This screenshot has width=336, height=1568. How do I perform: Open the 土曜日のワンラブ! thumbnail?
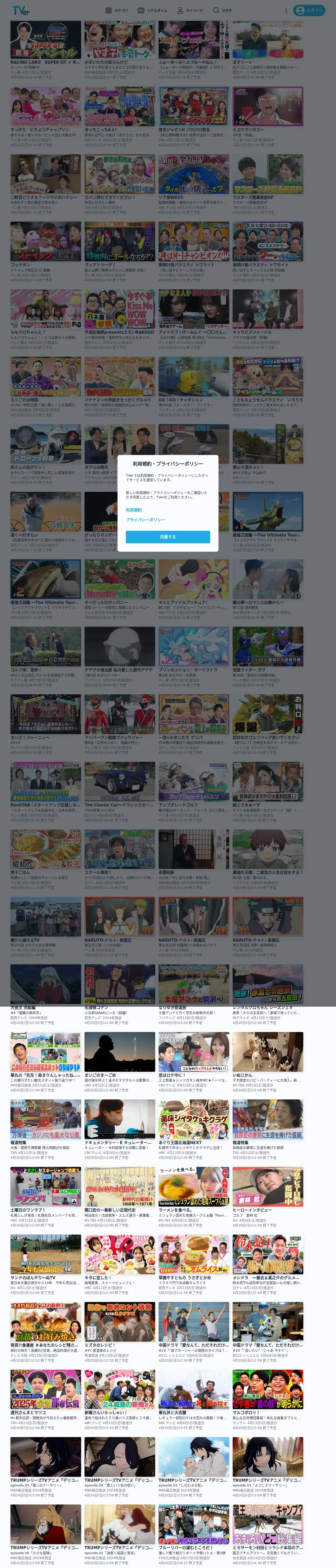pos(46,1187)
